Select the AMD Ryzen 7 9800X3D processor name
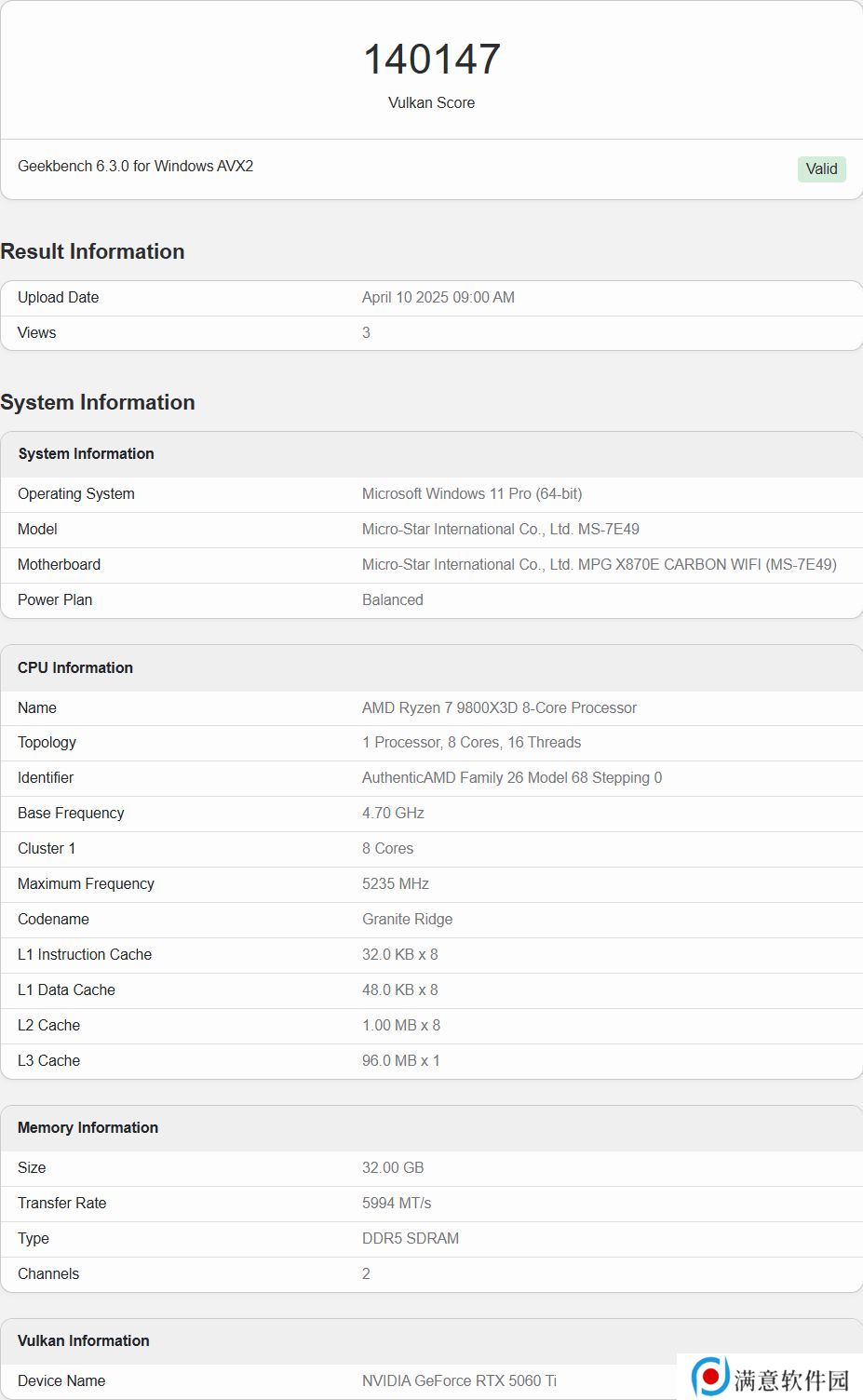 (x=499, y=707)
